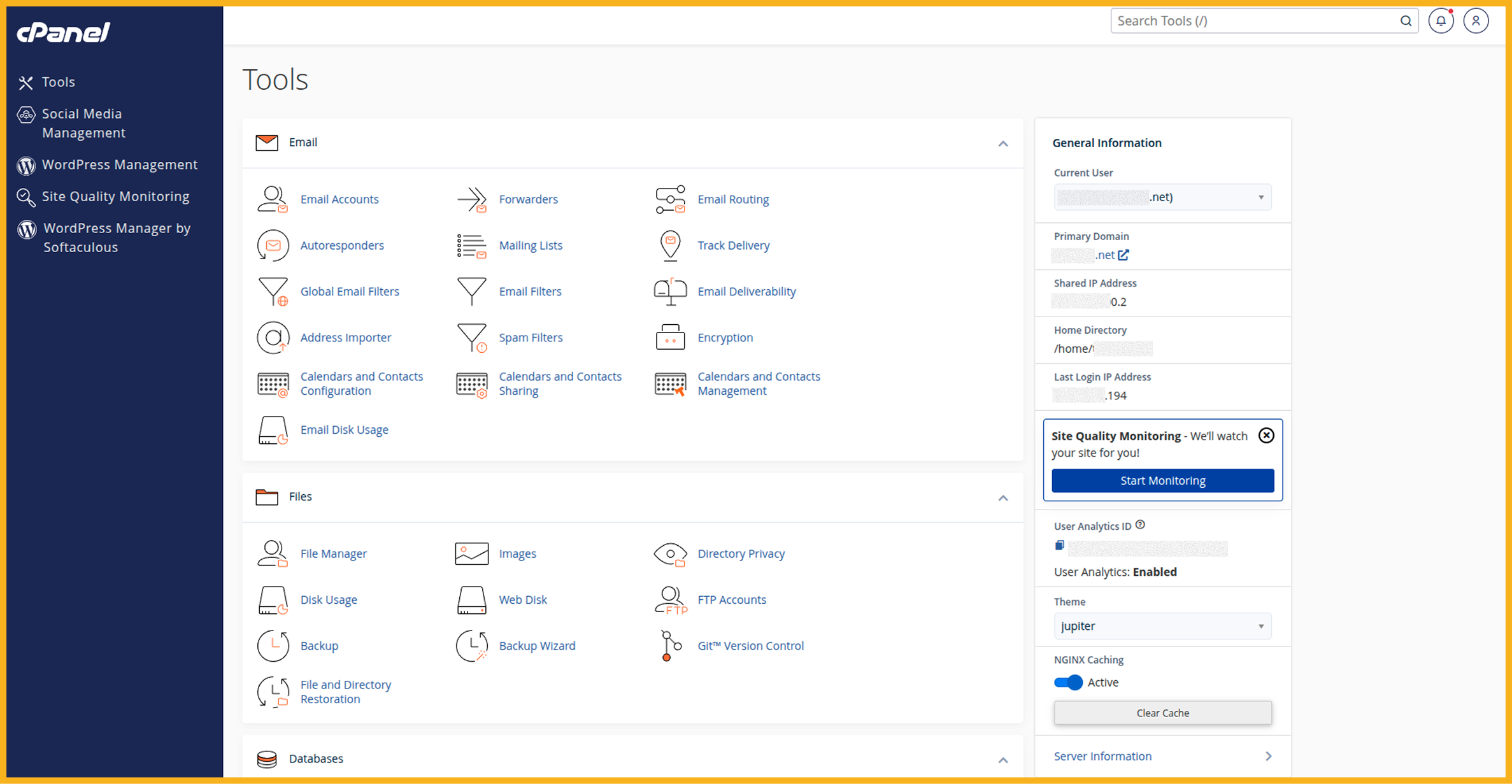Screen dimensions: 1512x784
Task: Collapse the Email section
Action: pyautogui.click(x=1003, y=143)
